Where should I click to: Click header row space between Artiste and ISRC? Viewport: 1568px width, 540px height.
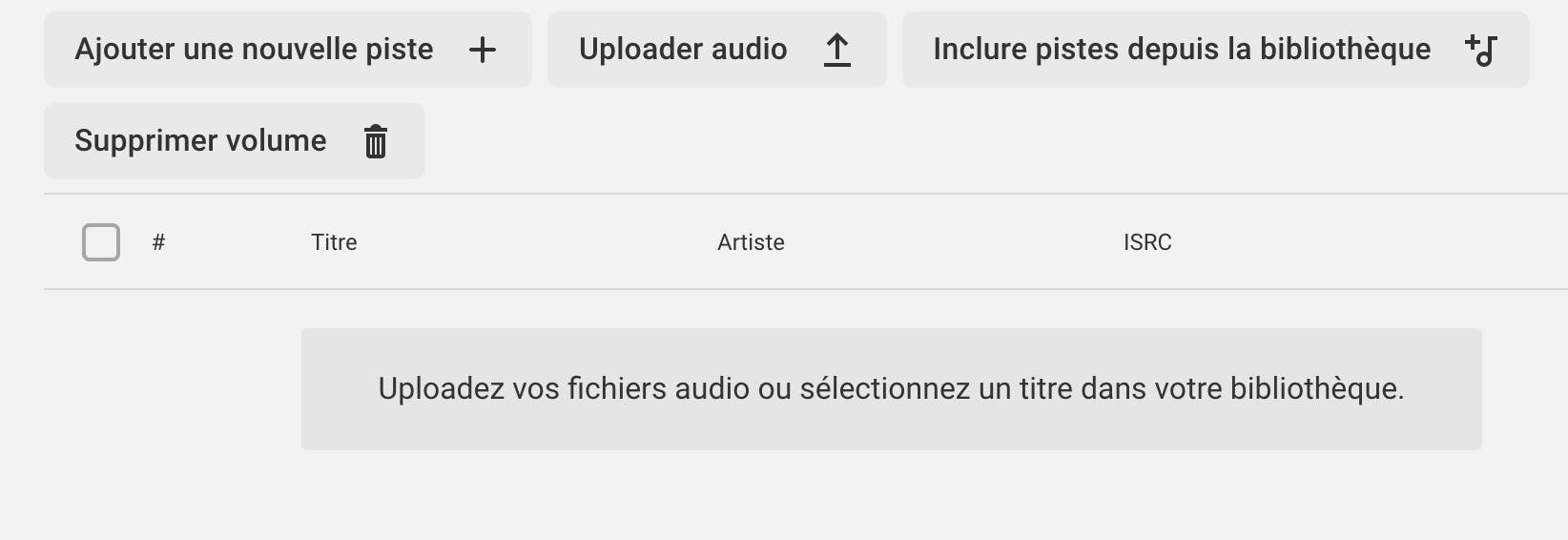click(x=954, y=242)
